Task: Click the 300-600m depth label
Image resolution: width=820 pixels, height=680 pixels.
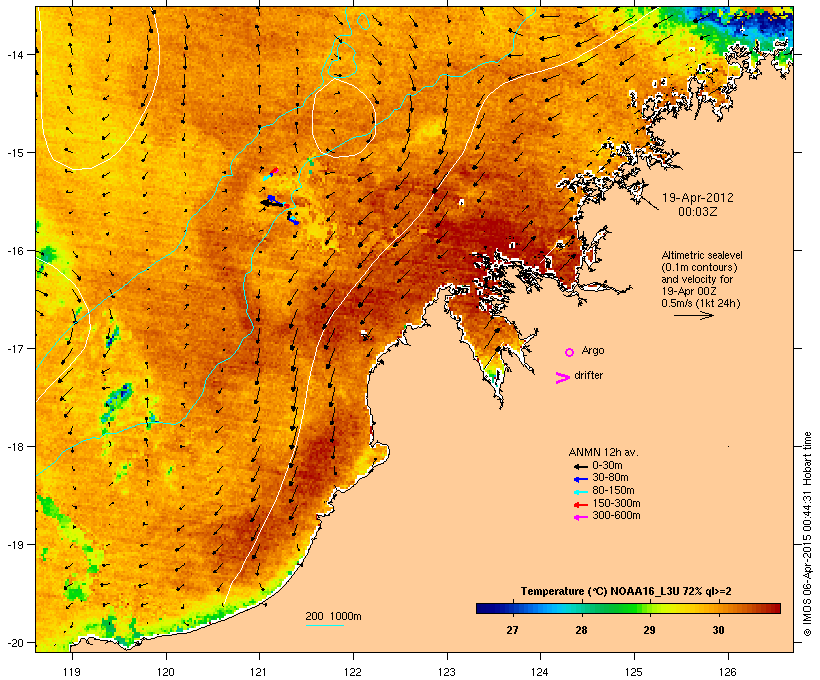Action: [616, 516]
